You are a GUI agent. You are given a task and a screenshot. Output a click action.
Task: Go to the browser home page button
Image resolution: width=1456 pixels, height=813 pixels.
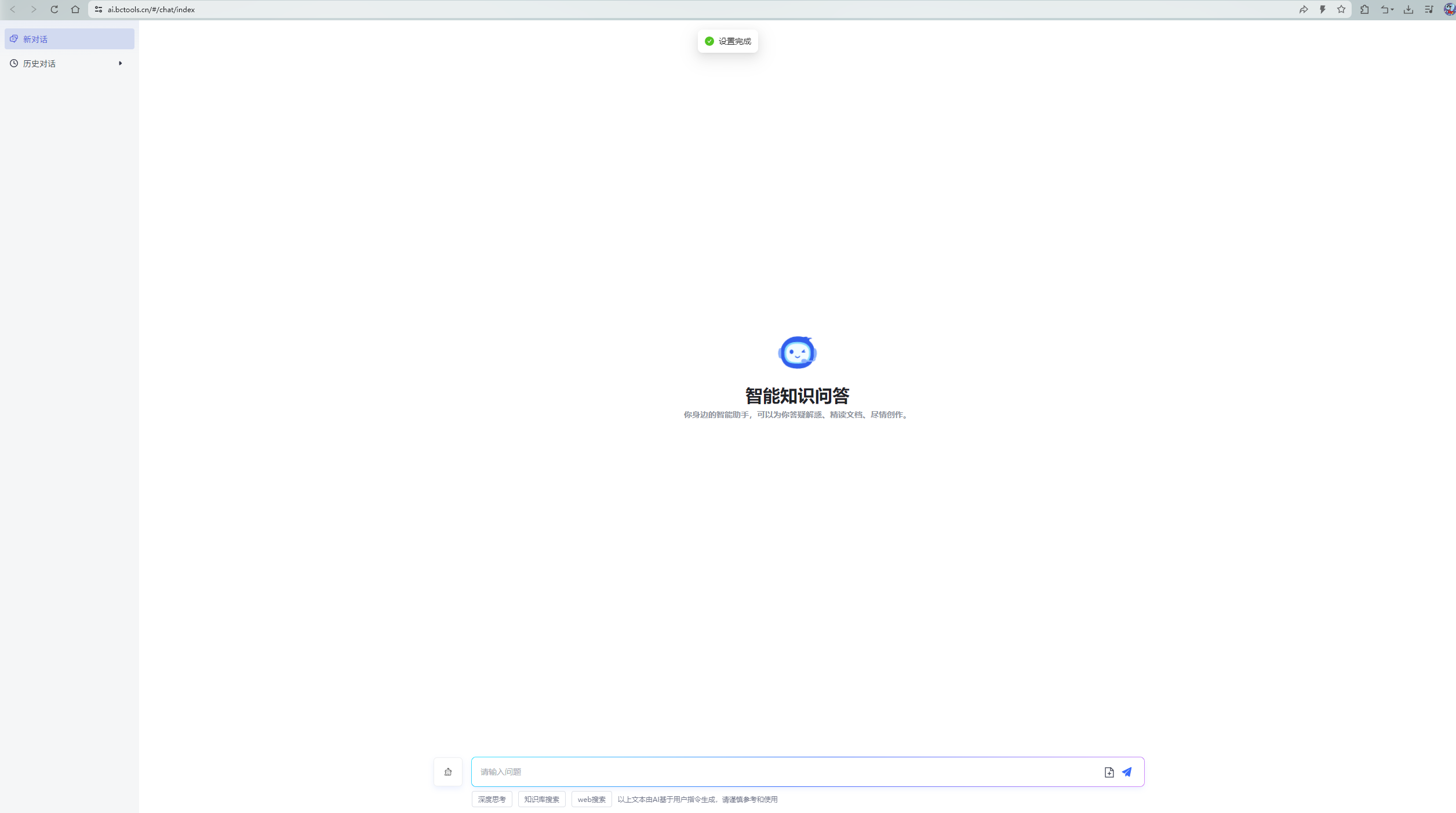[75, 9]
